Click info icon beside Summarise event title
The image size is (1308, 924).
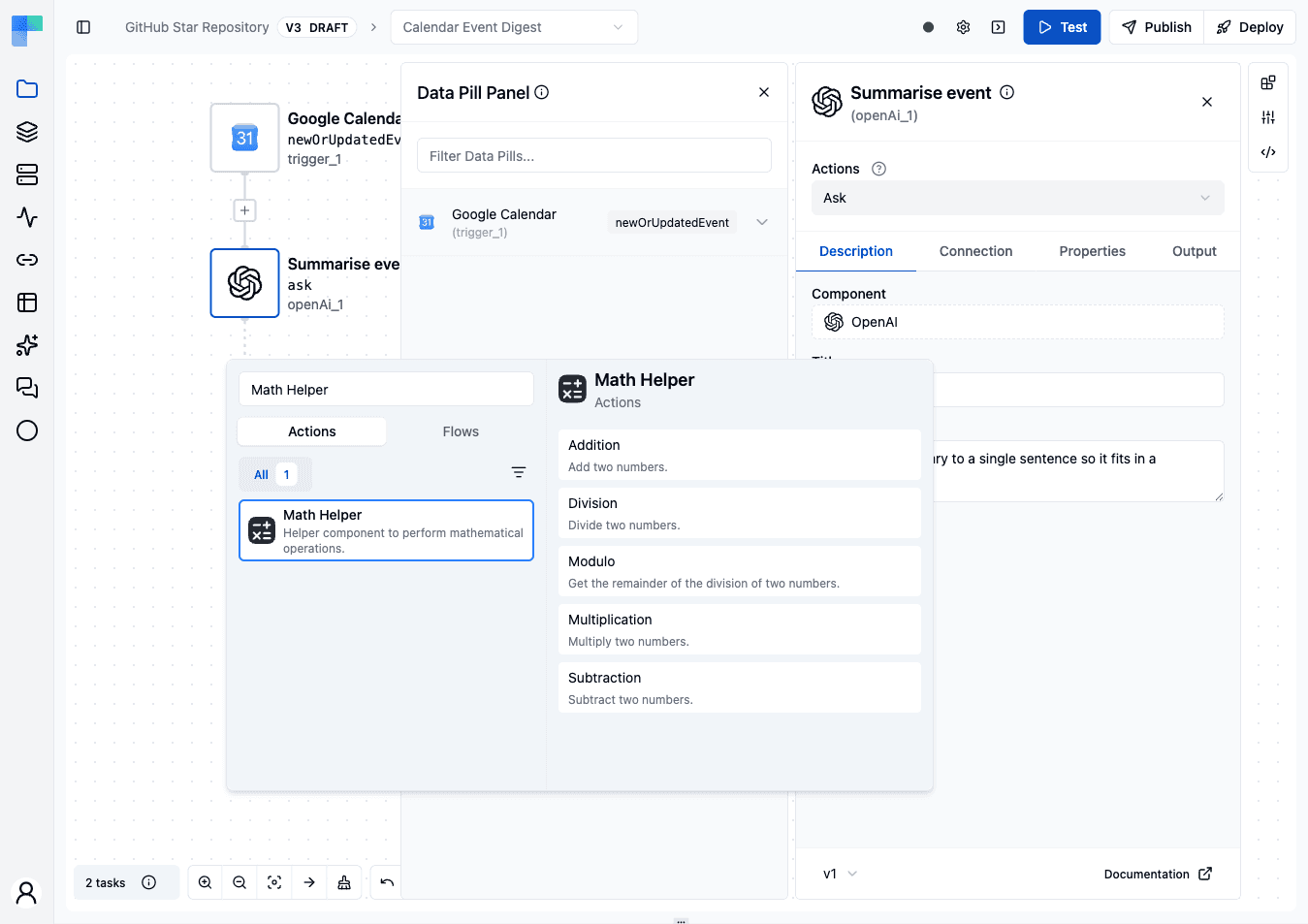1007,92
